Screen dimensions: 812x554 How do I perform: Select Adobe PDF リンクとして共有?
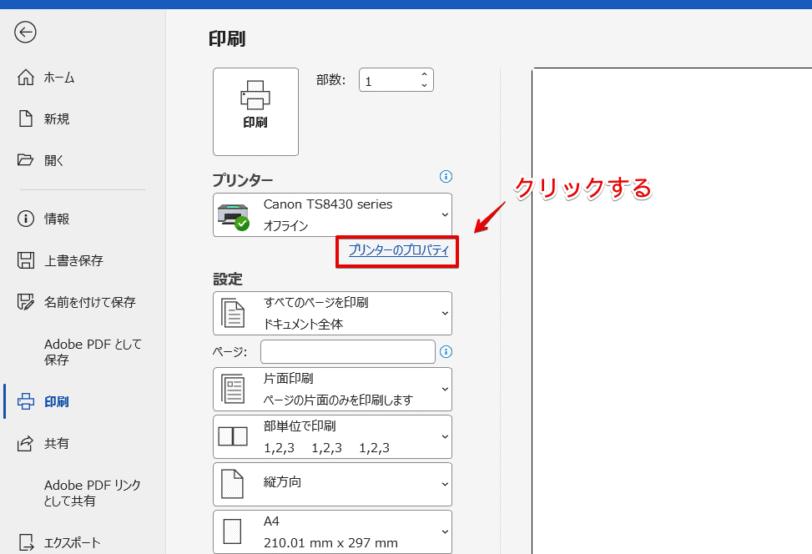[92, 493]
